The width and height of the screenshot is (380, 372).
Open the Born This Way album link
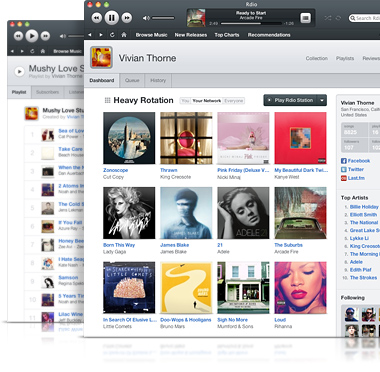(119, 245)
